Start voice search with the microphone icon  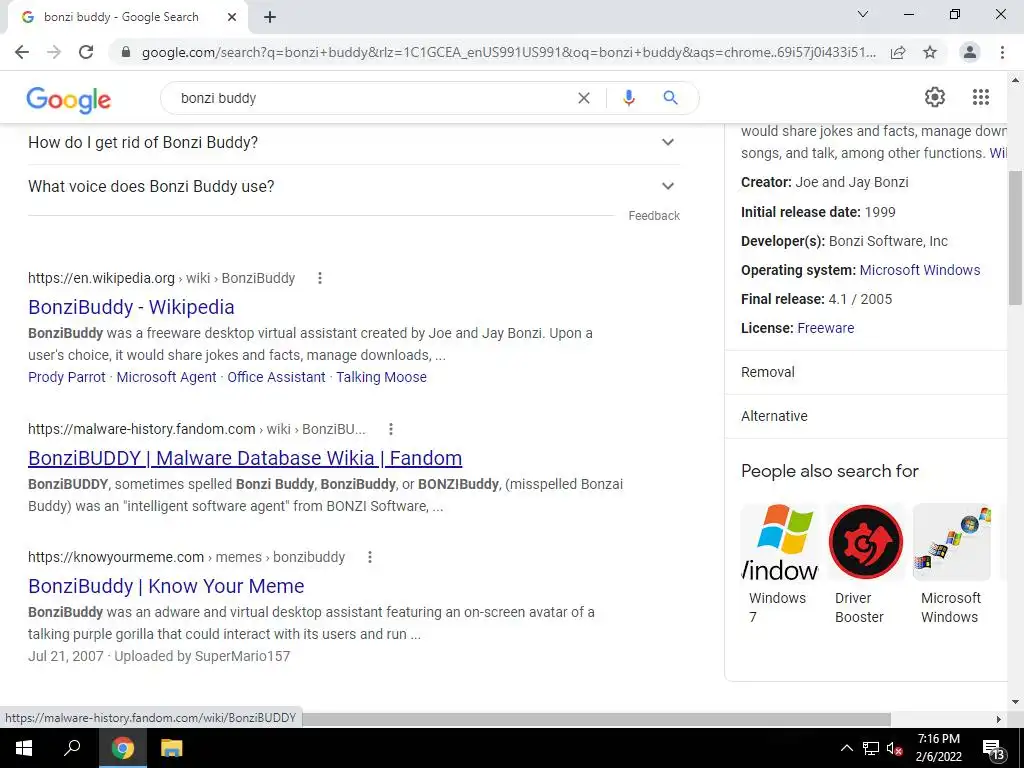click(628, 98)
